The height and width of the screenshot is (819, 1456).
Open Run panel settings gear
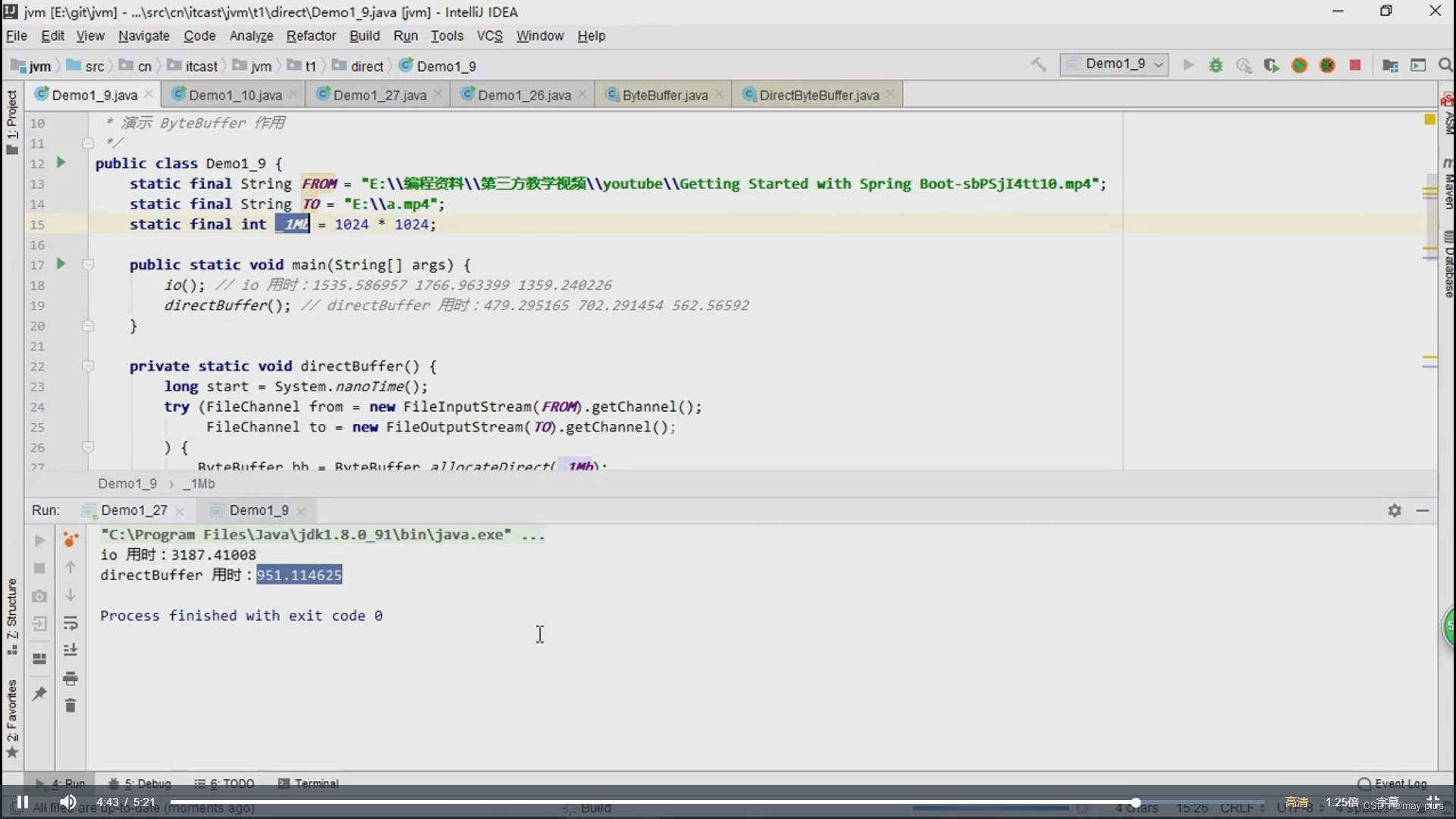click(1395, 510)
